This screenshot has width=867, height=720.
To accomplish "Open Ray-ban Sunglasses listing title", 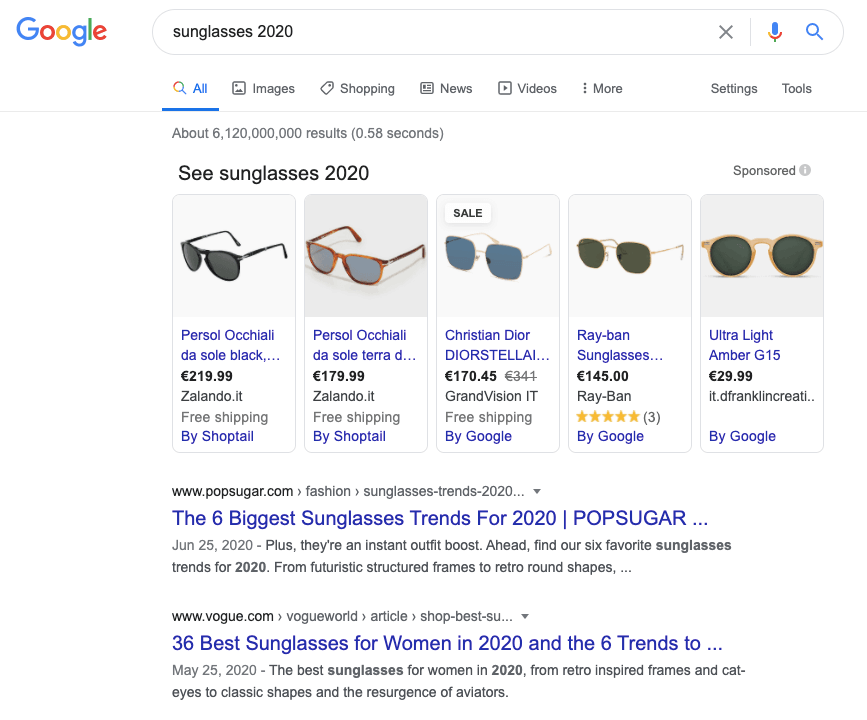I will tap(619, 345).
